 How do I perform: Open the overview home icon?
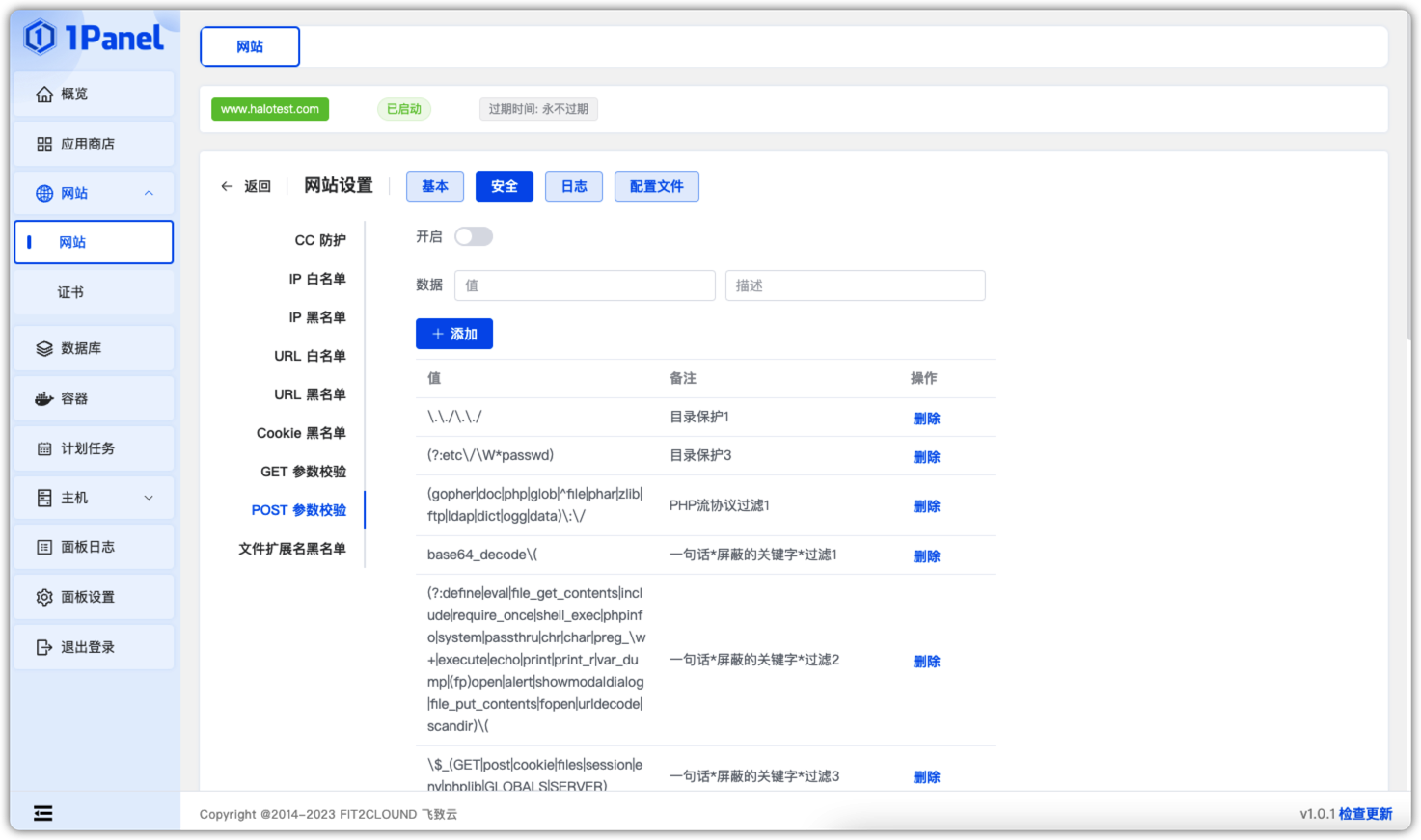[x=44, y=94]
